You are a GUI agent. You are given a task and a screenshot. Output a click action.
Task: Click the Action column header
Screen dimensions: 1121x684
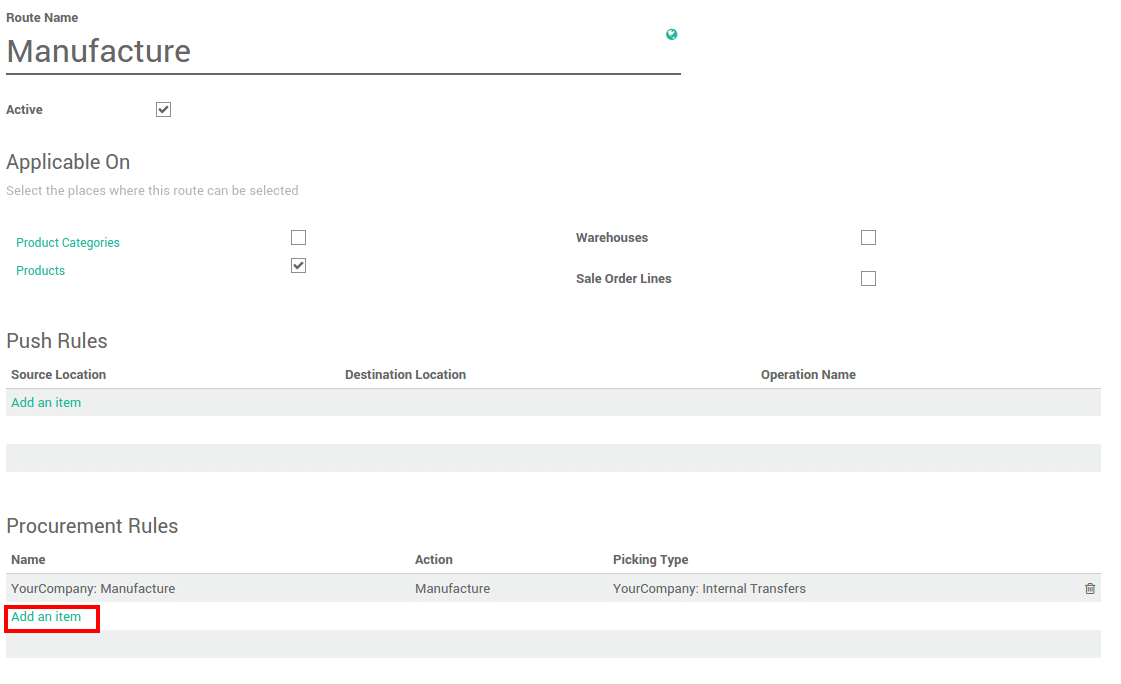pyautogui.click(x=431, y=559)
